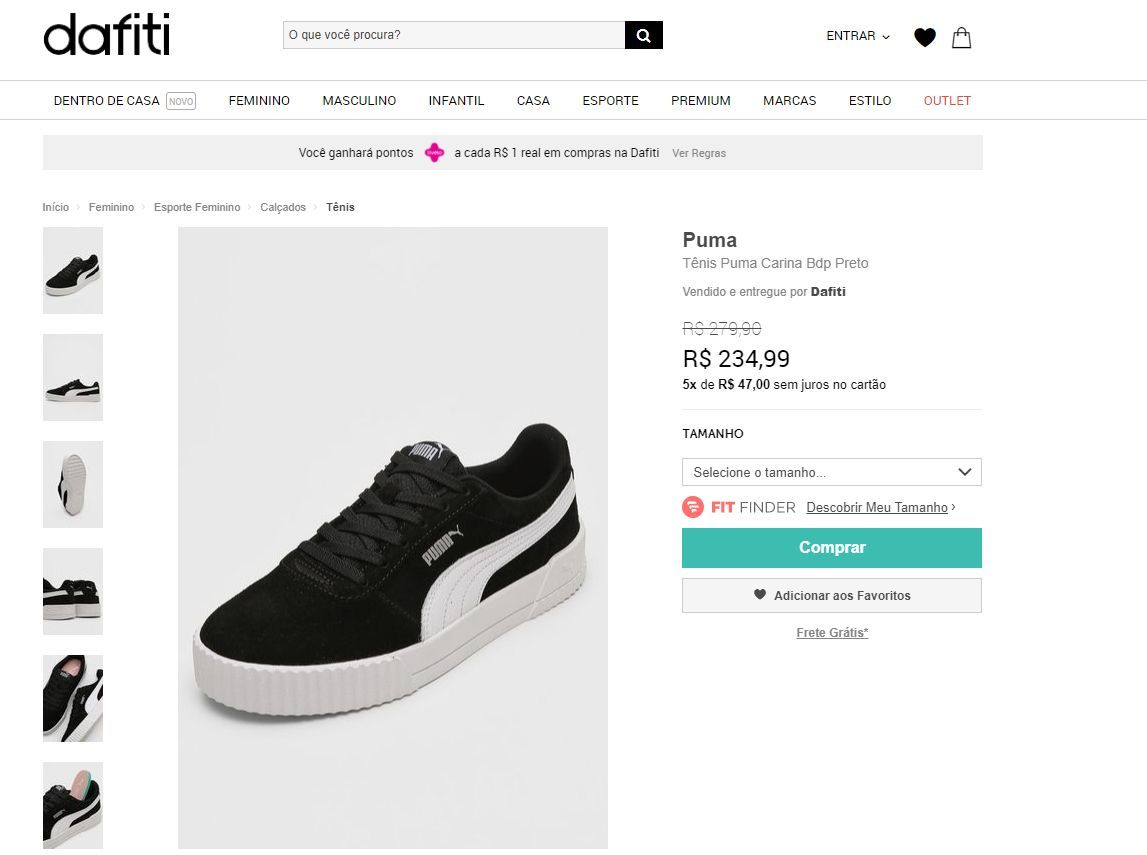Focus the O que você procura search field
1147x855 pixels.
[x=454, y=35]
